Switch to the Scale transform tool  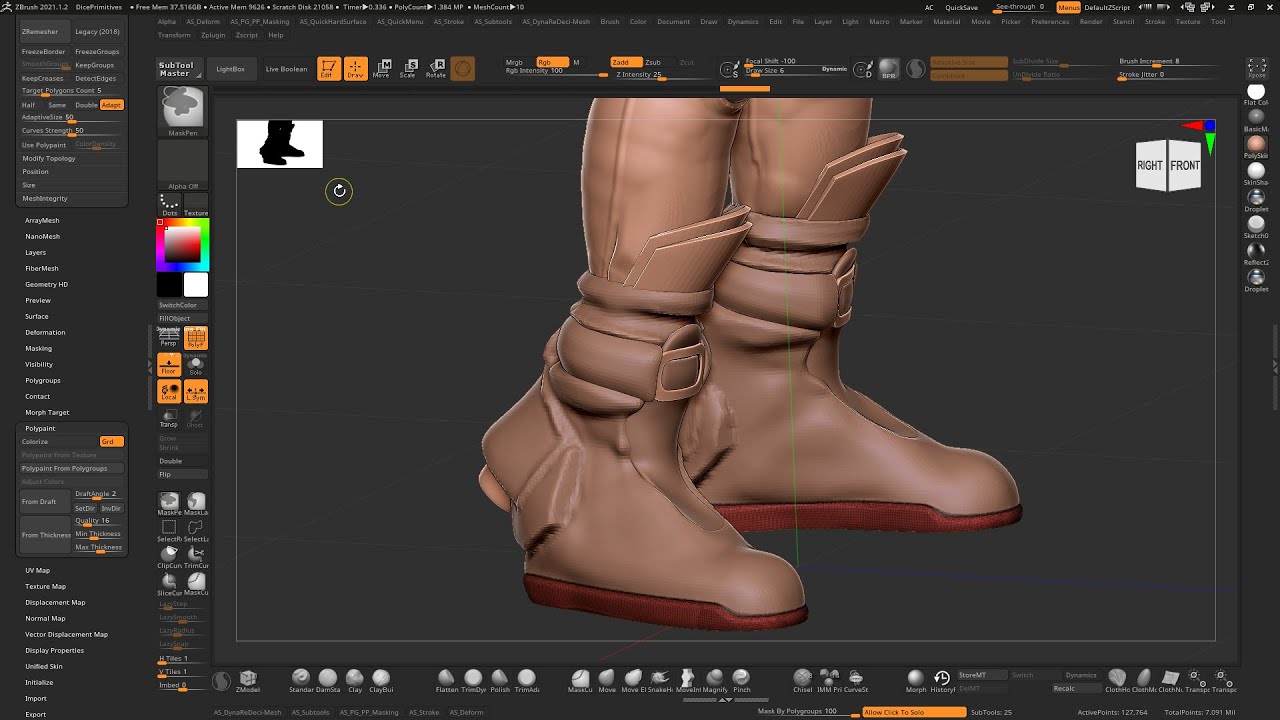[408, 68]
